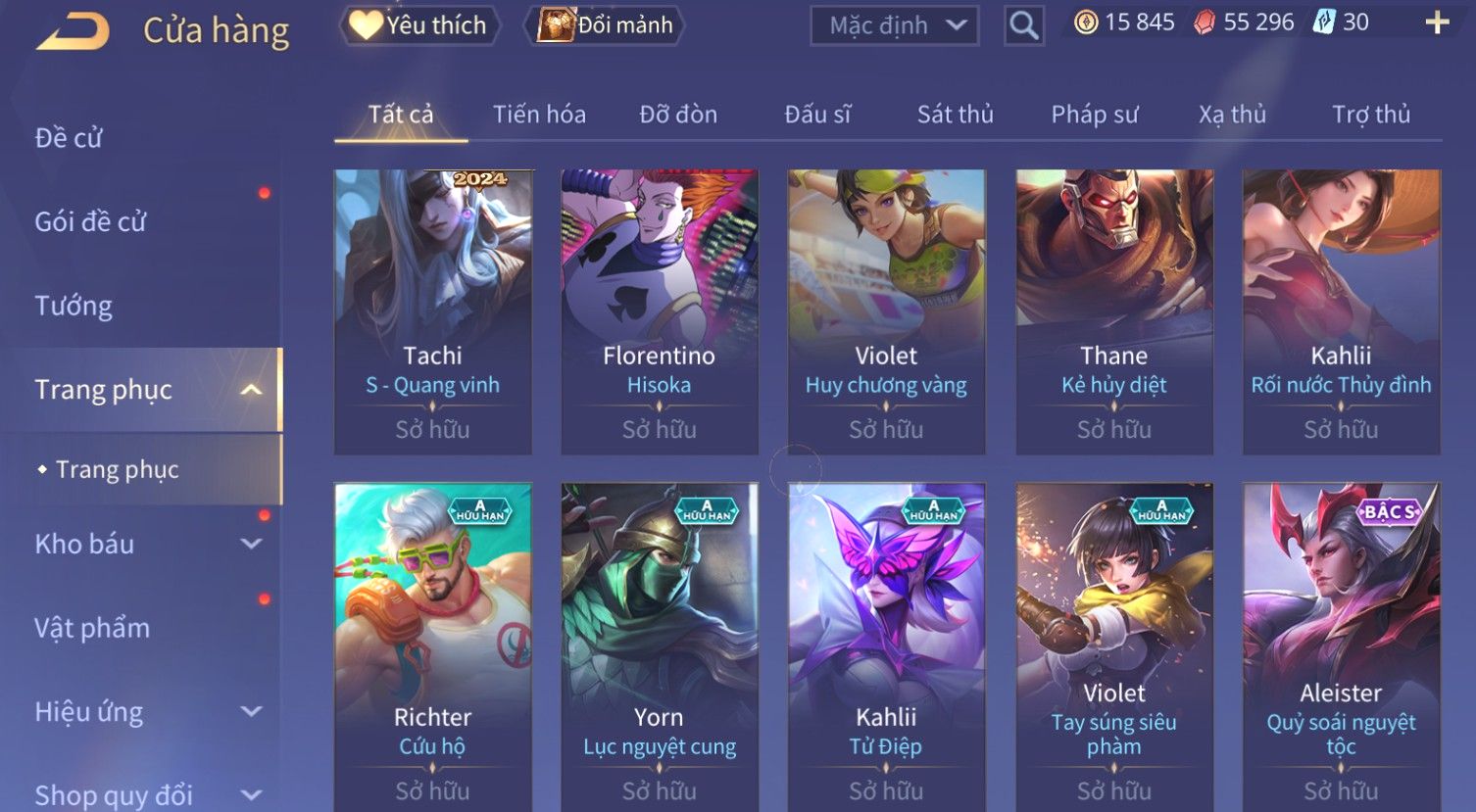This screenshot has width=1476, height=812.
Task: Open the Aleister Quỷ soái nguyệt tộc card
Action: [1341, 646]
